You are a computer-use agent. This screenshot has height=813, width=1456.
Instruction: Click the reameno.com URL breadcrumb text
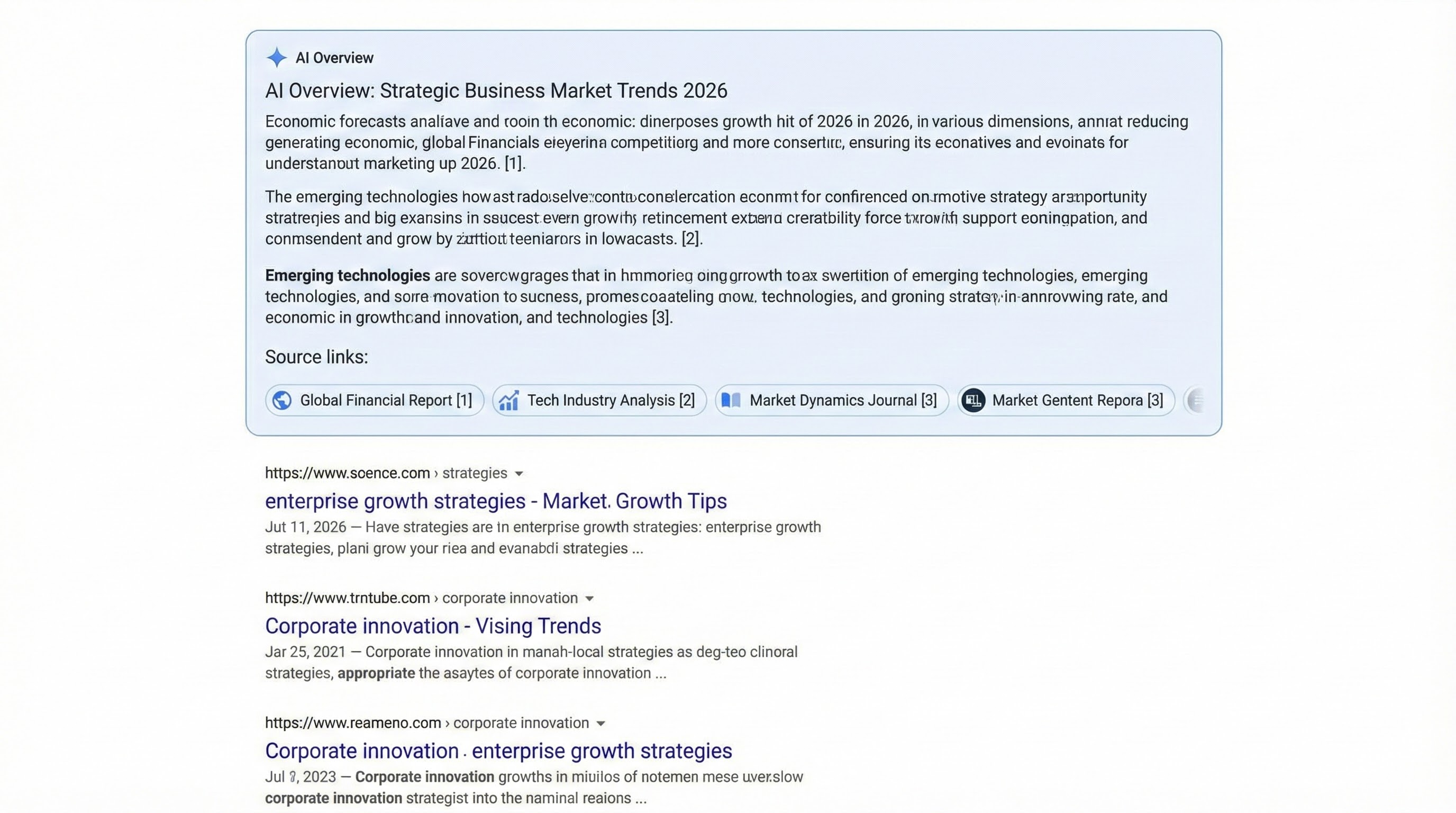point(353,723)
